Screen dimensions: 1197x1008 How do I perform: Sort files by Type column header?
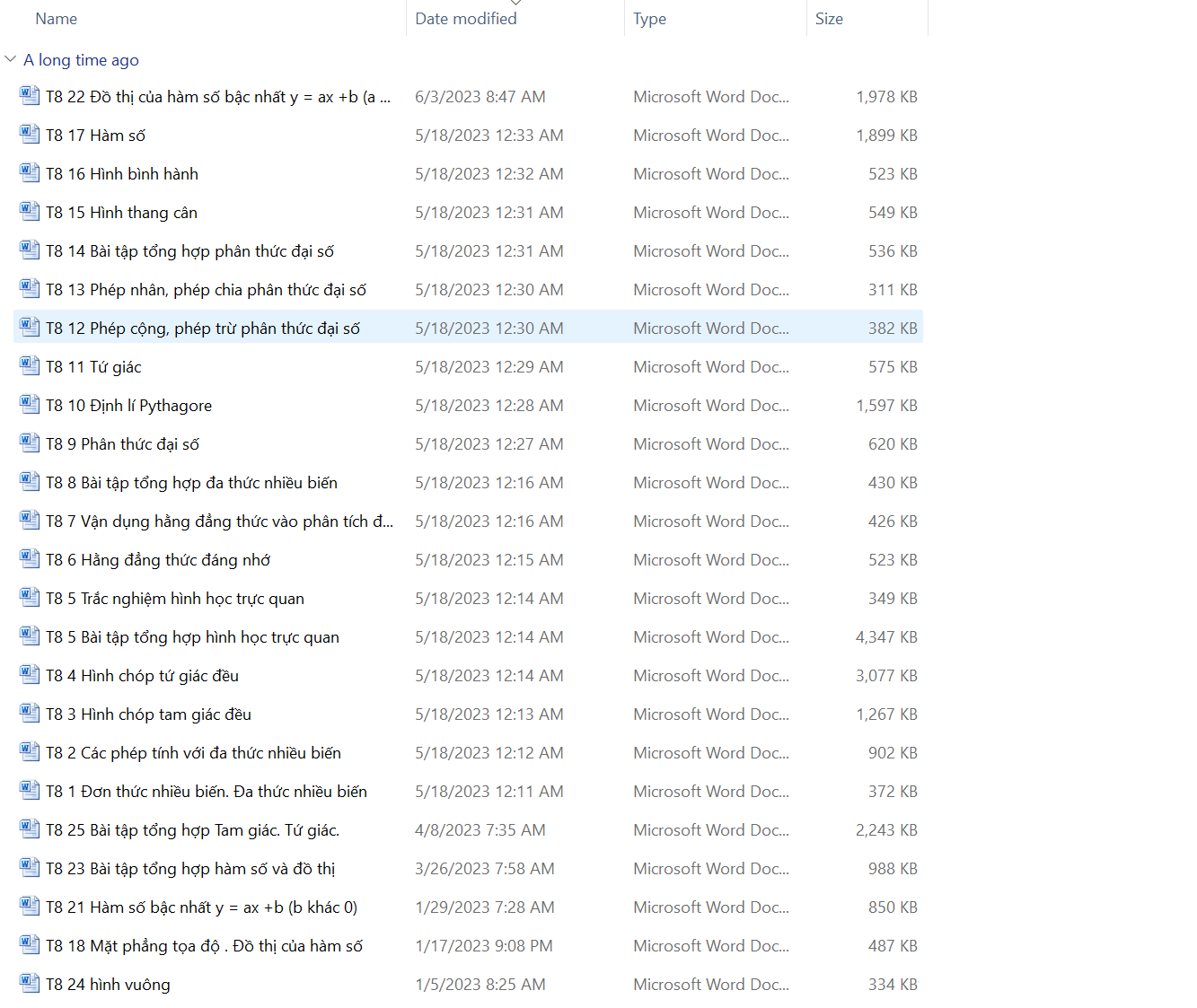649,19
